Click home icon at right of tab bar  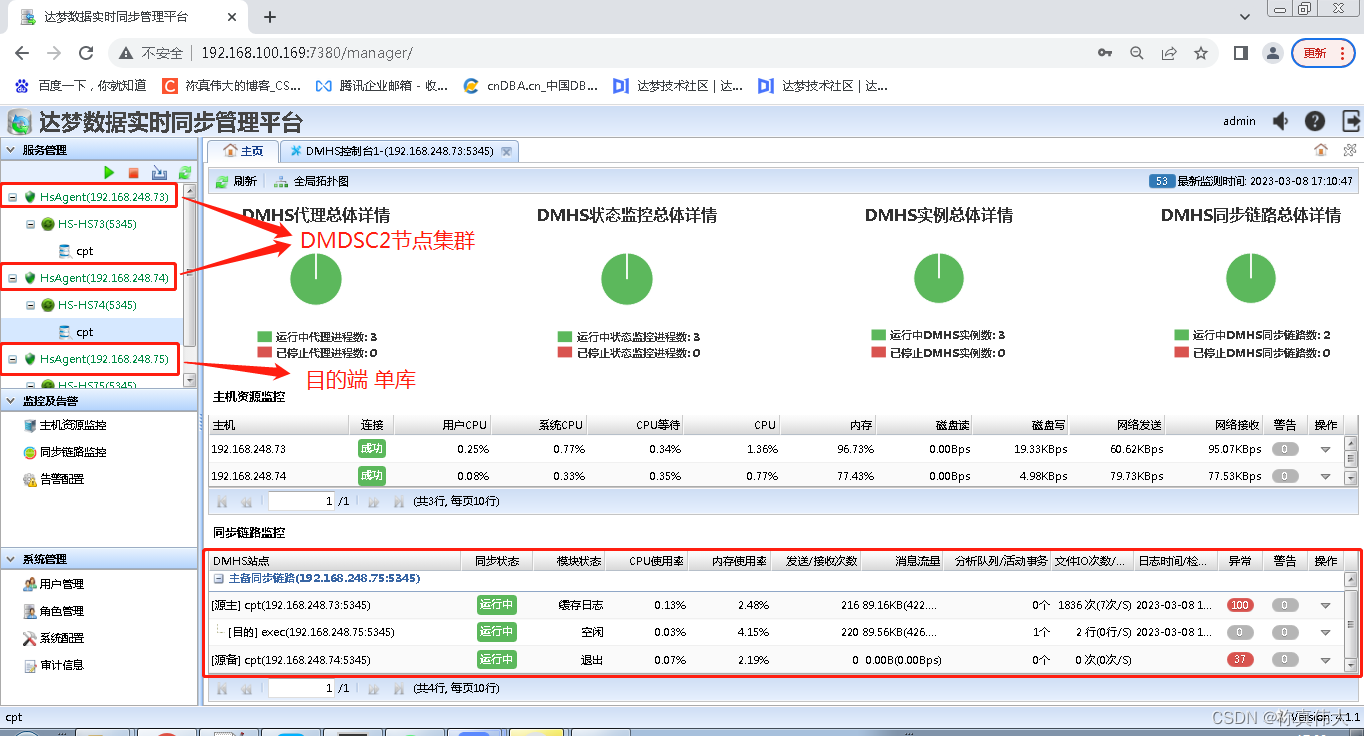[x=1321, y=150]
